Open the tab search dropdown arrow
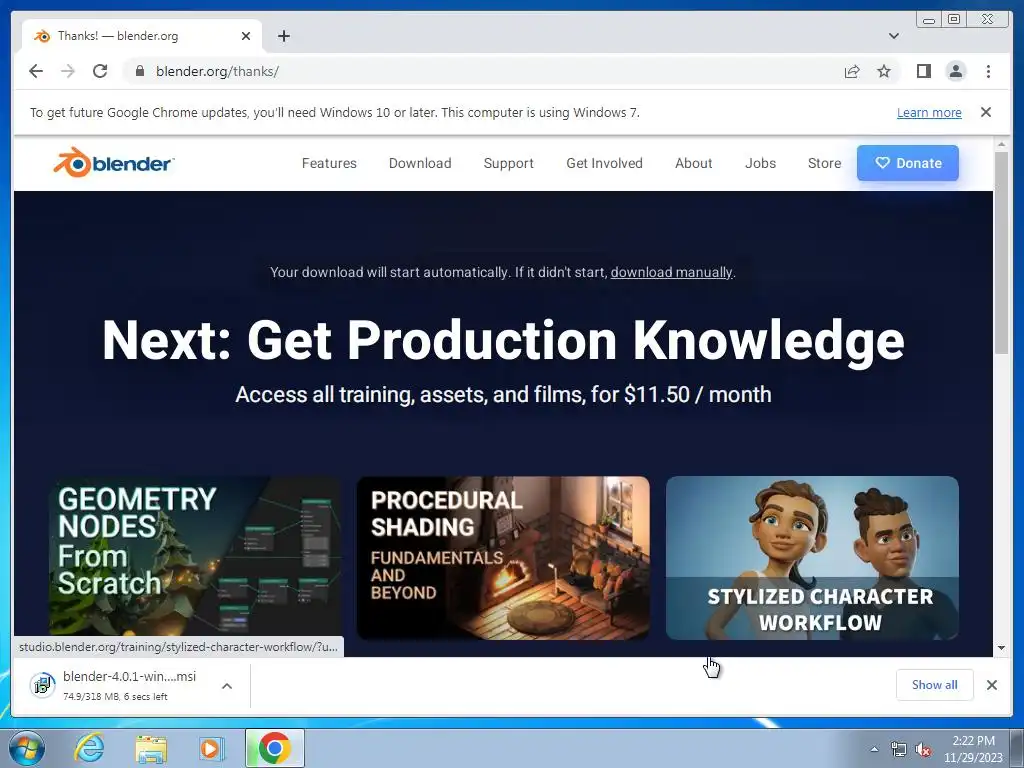Image resolution: width=1024 pixels, height=768 pixels. pos(894,36)
